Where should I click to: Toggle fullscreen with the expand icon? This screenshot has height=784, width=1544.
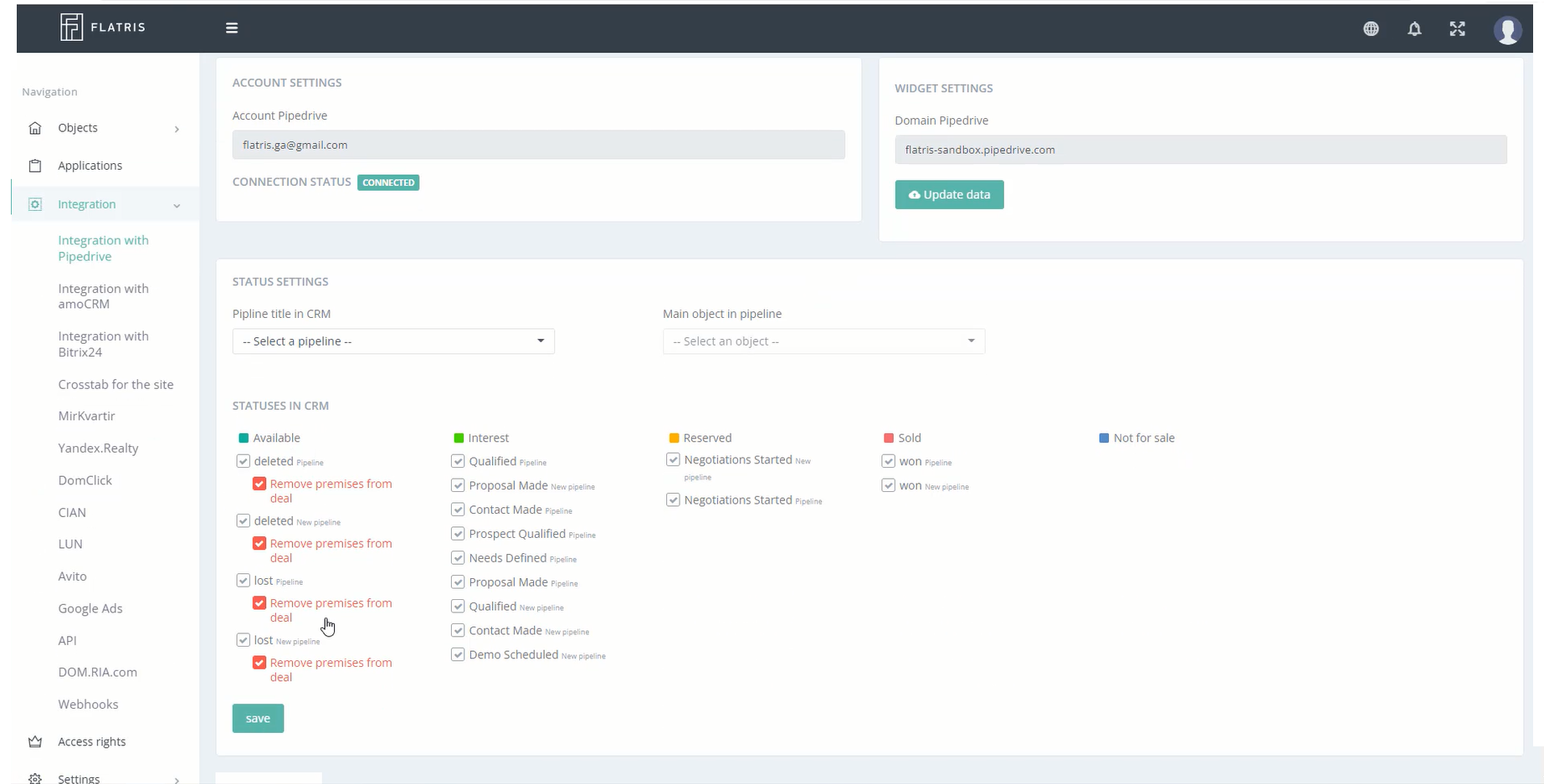pyautogui.click(x=1457, y=28)
